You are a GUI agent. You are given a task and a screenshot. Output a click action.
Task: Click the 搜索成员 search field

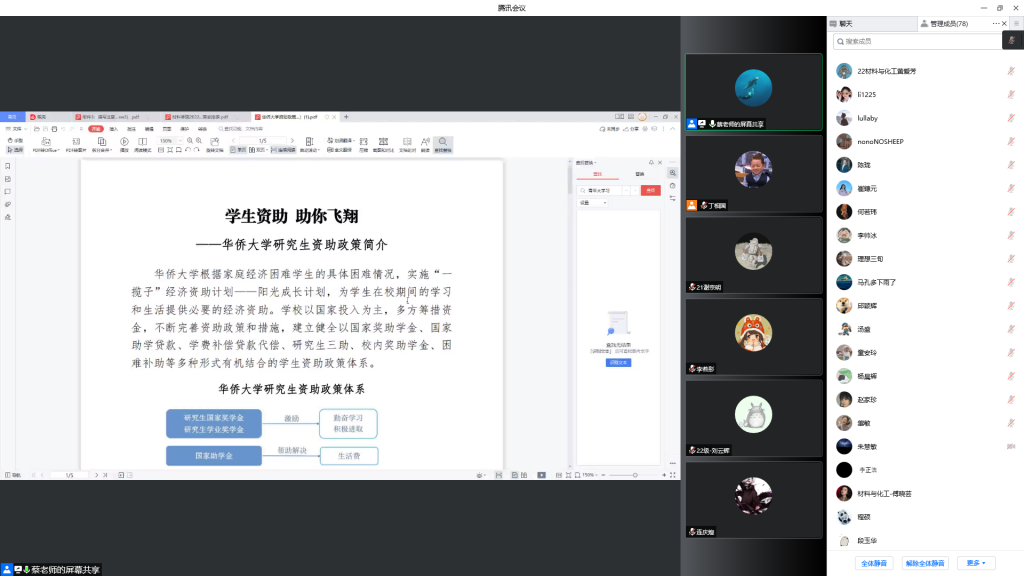[x=920, y=41]
